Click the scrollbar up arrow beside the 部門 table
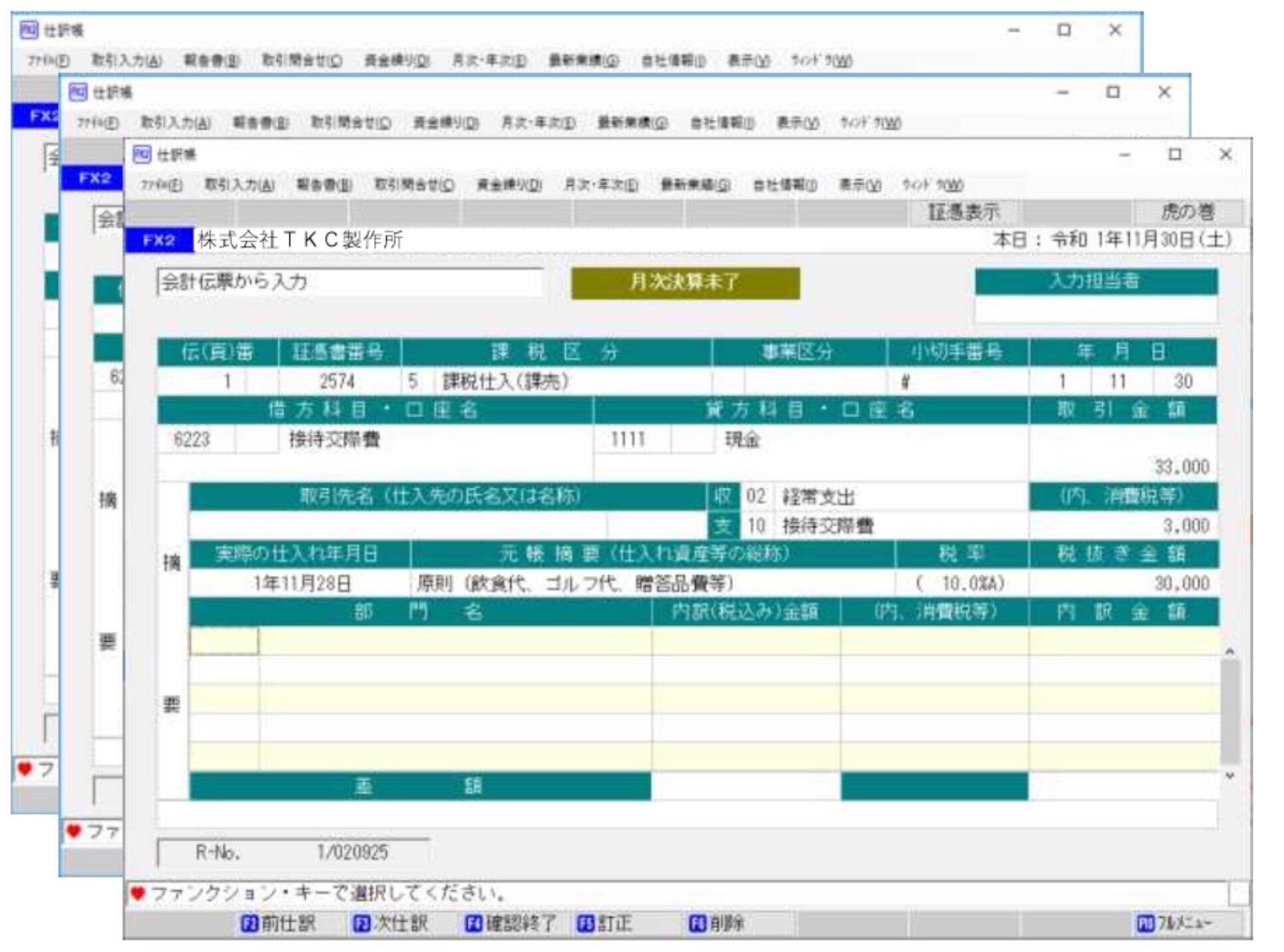The image size is (1284, 952). click(1229, 651)
